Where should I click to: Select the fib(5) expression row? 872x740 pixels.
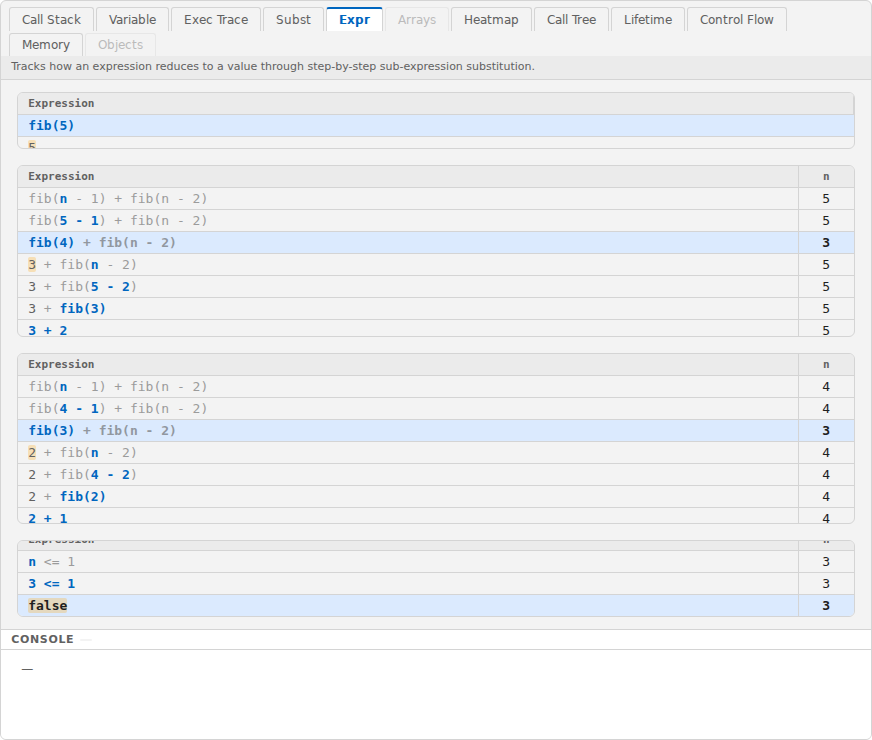click(x=435, y=126)
